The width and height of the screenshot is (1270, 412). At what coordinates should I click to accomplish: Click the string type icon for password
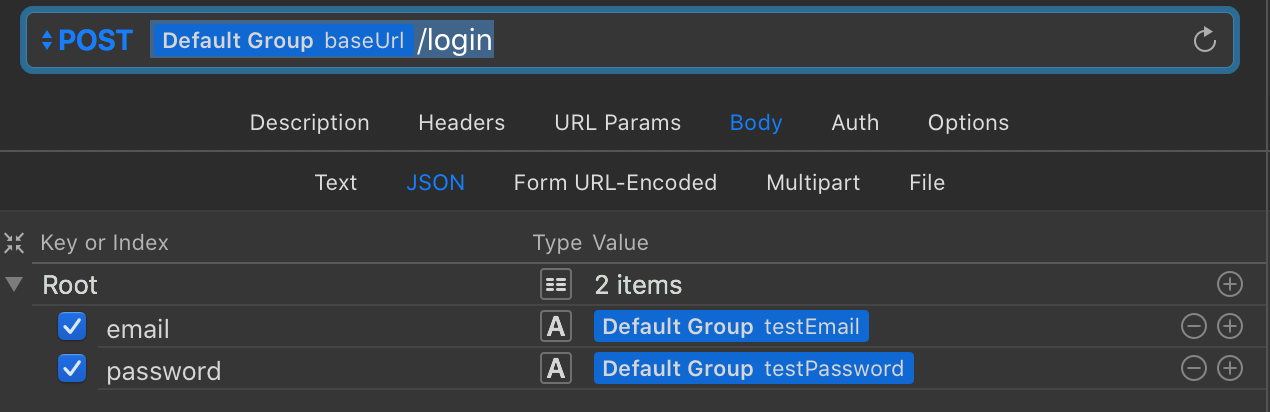tap(555, 369)
